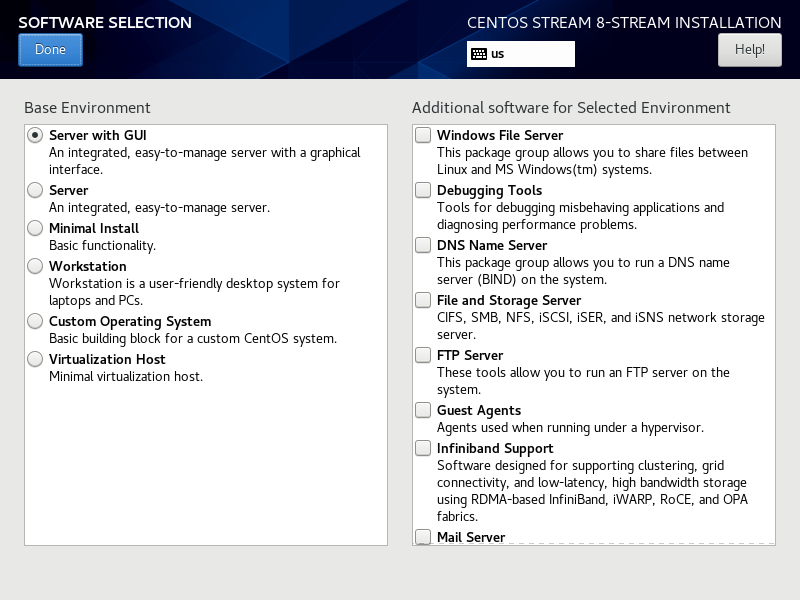Click 'Agents used when running under a hypervisor.'
800x600 pixels.
(x=570, y=428)
